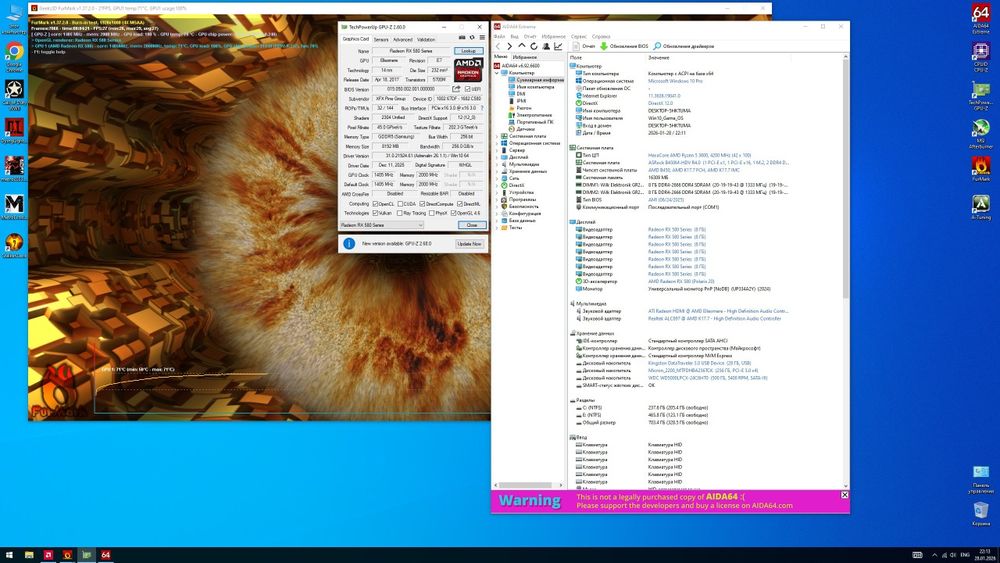Close the AIDA64 pink warning banner

844,495
